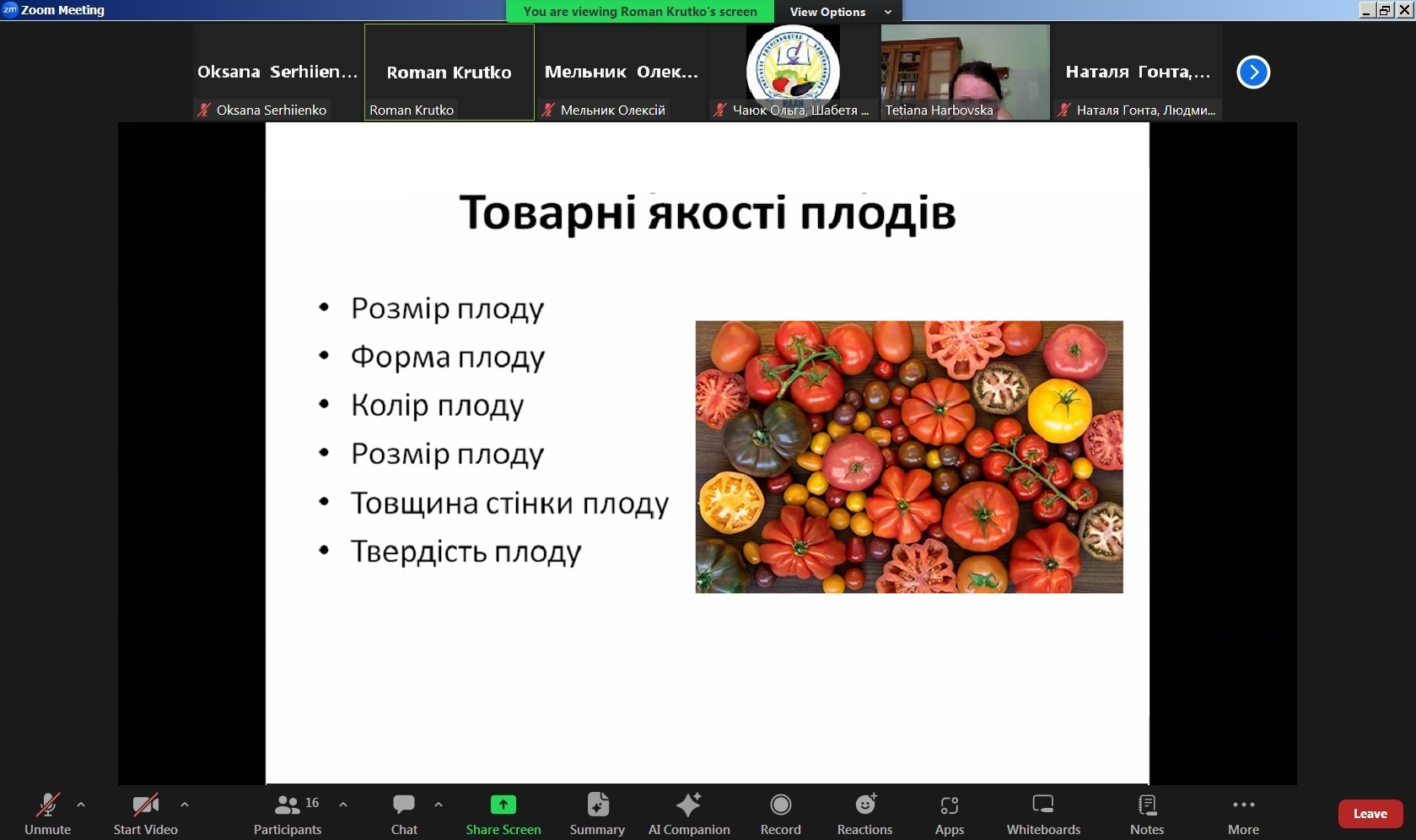
Task: Show next participants with the blue arrow
Action: coord(1253,72)
